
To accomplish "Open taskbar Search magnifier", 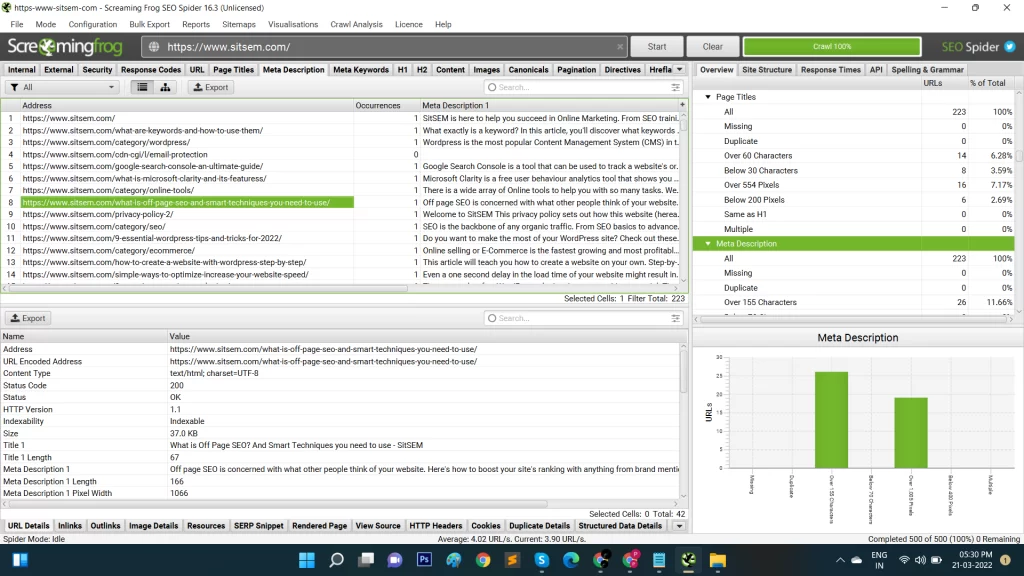I will [336, 560].
